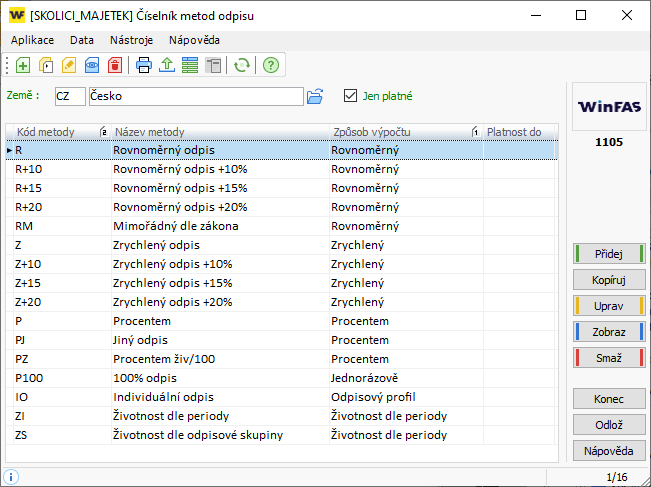Open country lookup folder icon
Screen dimensions: 651x487
pos(315,96)
